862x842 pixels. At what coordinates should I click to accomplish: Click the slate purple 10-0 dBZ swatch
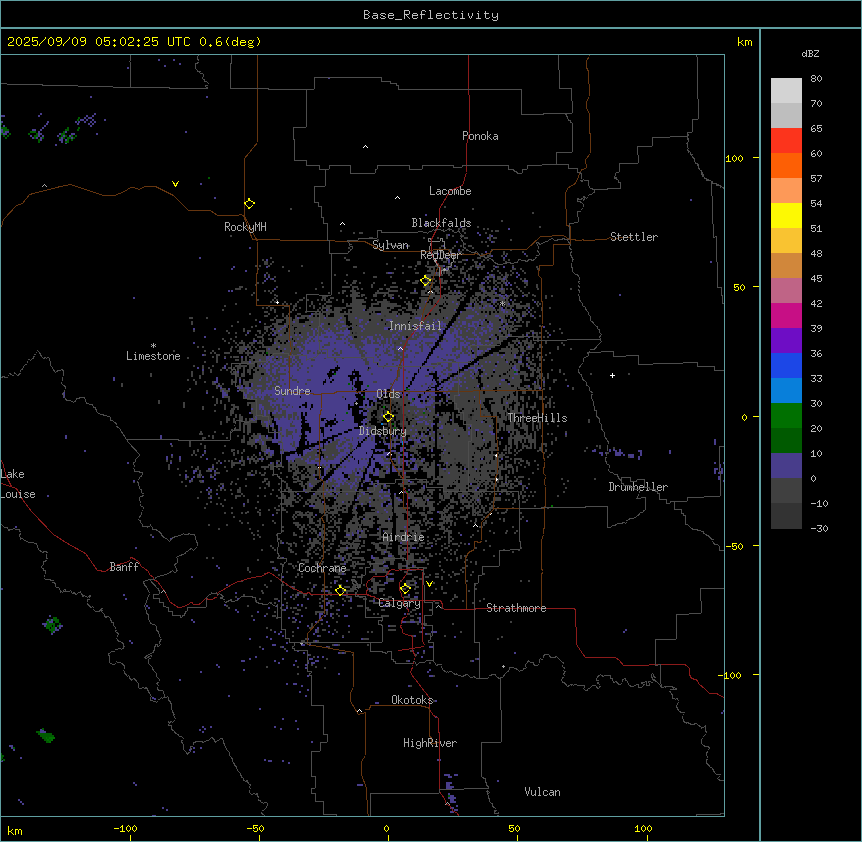786,466
